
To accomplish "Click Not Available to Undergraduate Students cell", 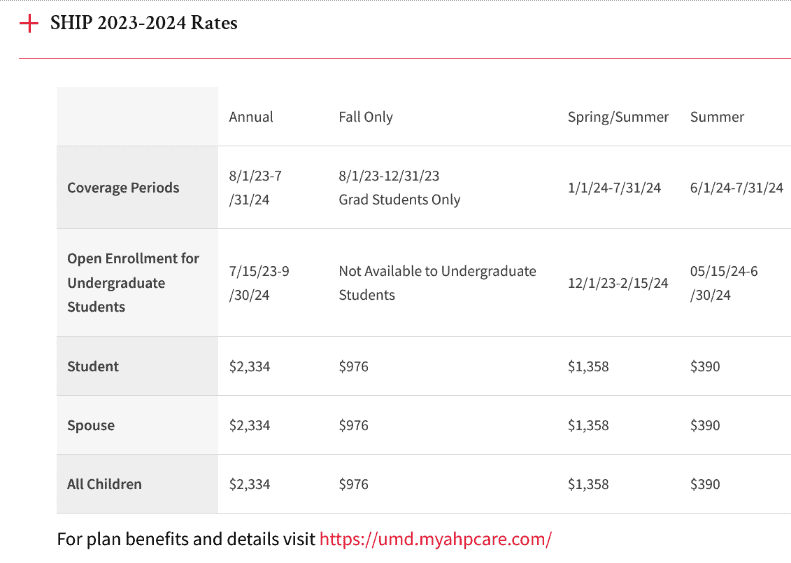I will [x=437, y=283].
